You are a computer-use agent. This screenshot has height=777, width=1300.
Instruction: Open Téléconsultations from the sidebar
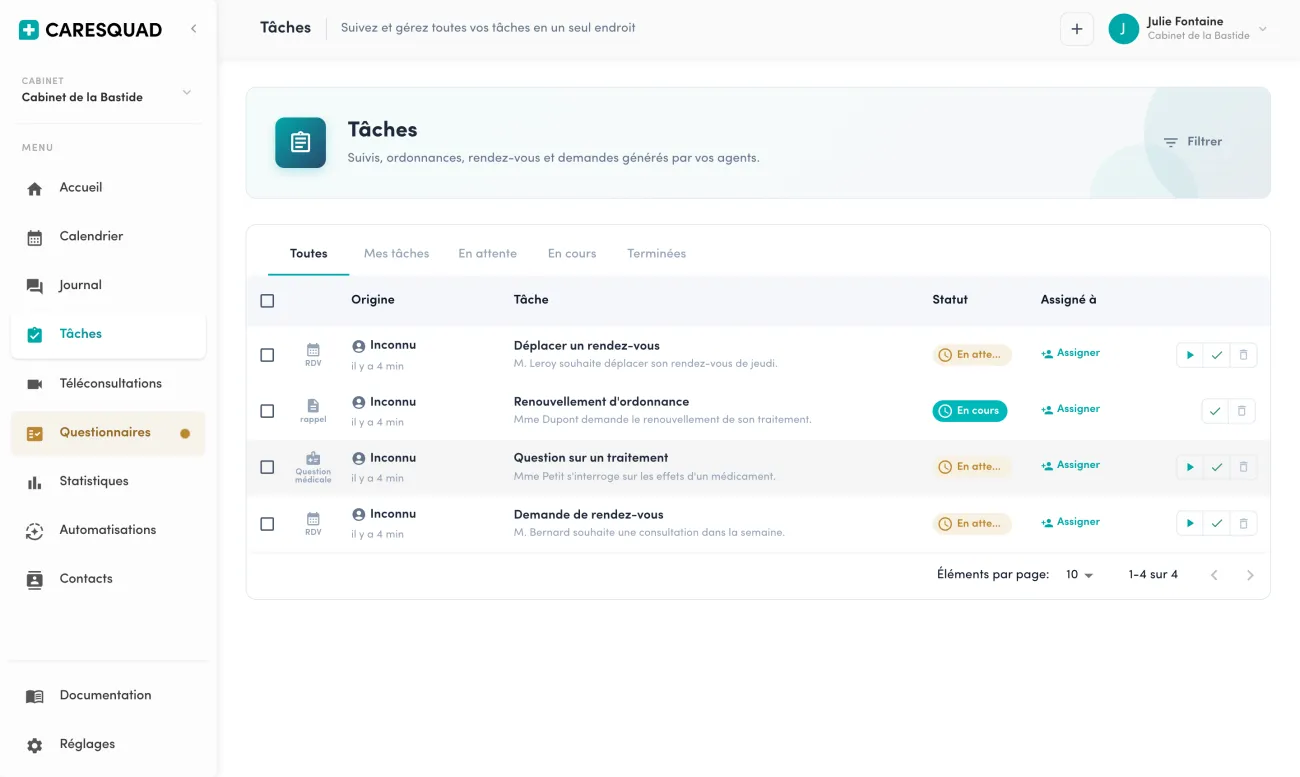tap(108, 384)
